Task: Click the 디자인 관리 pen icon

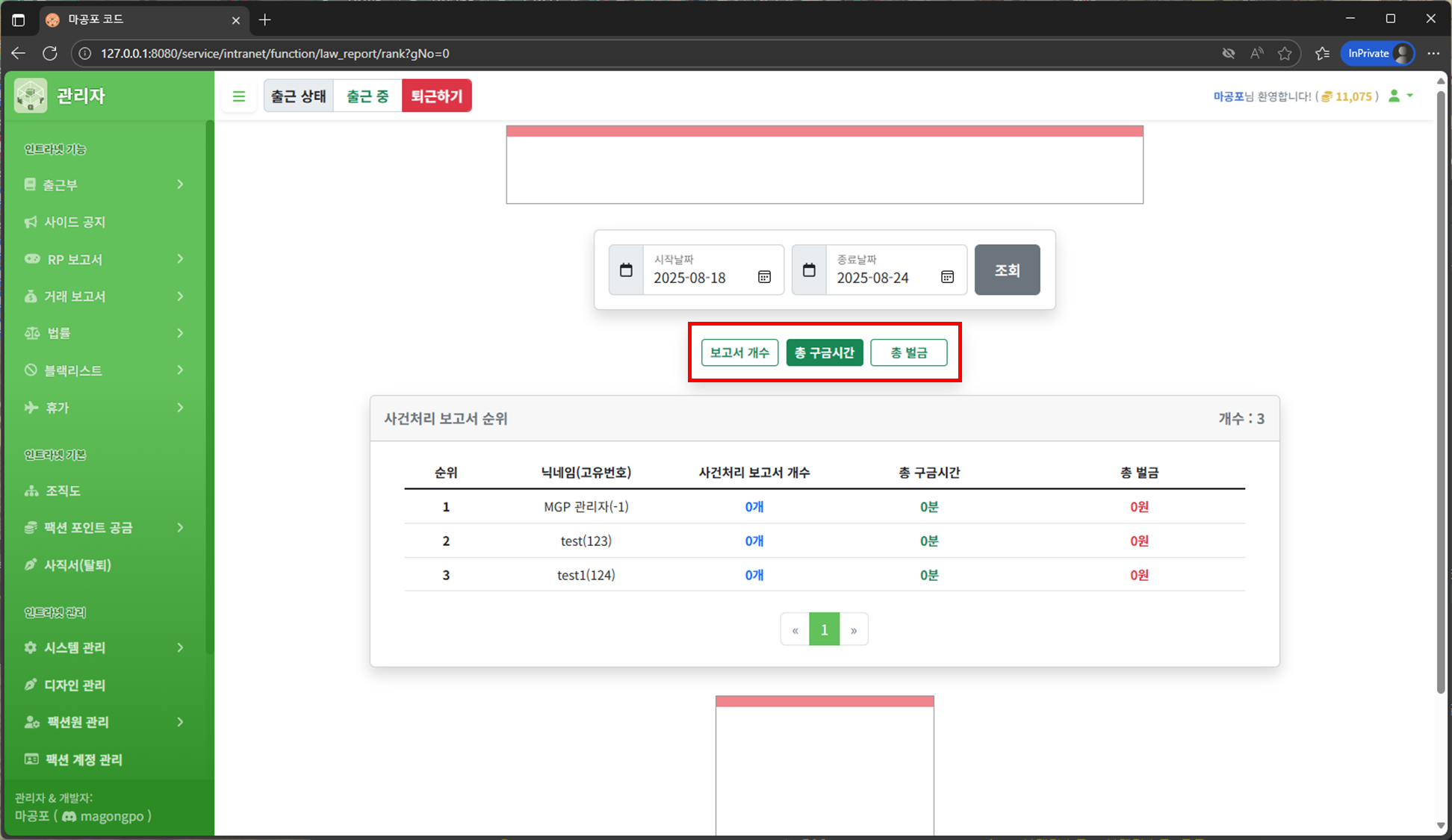Action: tap(31, 685)
